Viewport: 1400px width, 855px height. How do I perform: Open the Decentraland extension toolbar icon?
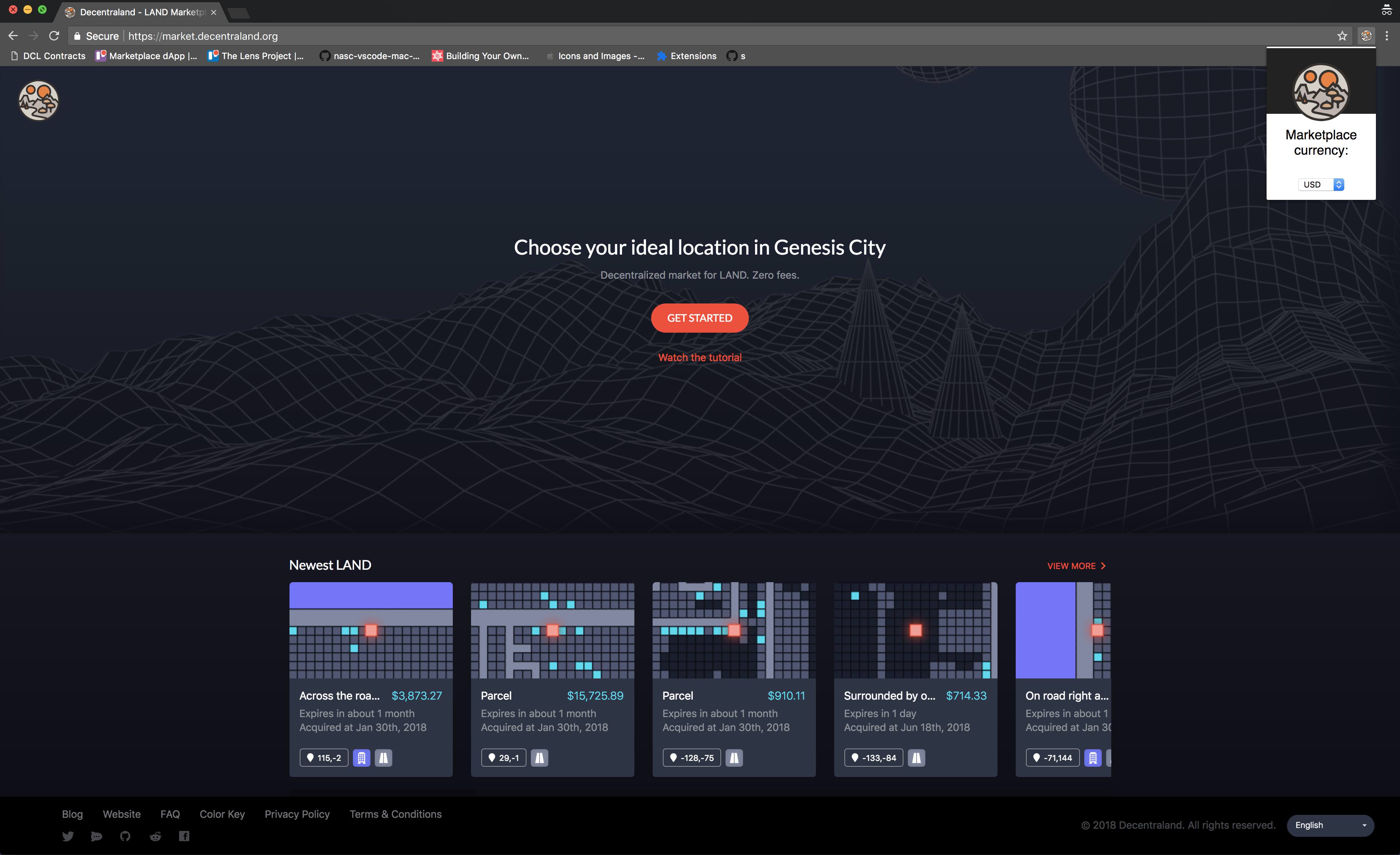(1366, 36)
